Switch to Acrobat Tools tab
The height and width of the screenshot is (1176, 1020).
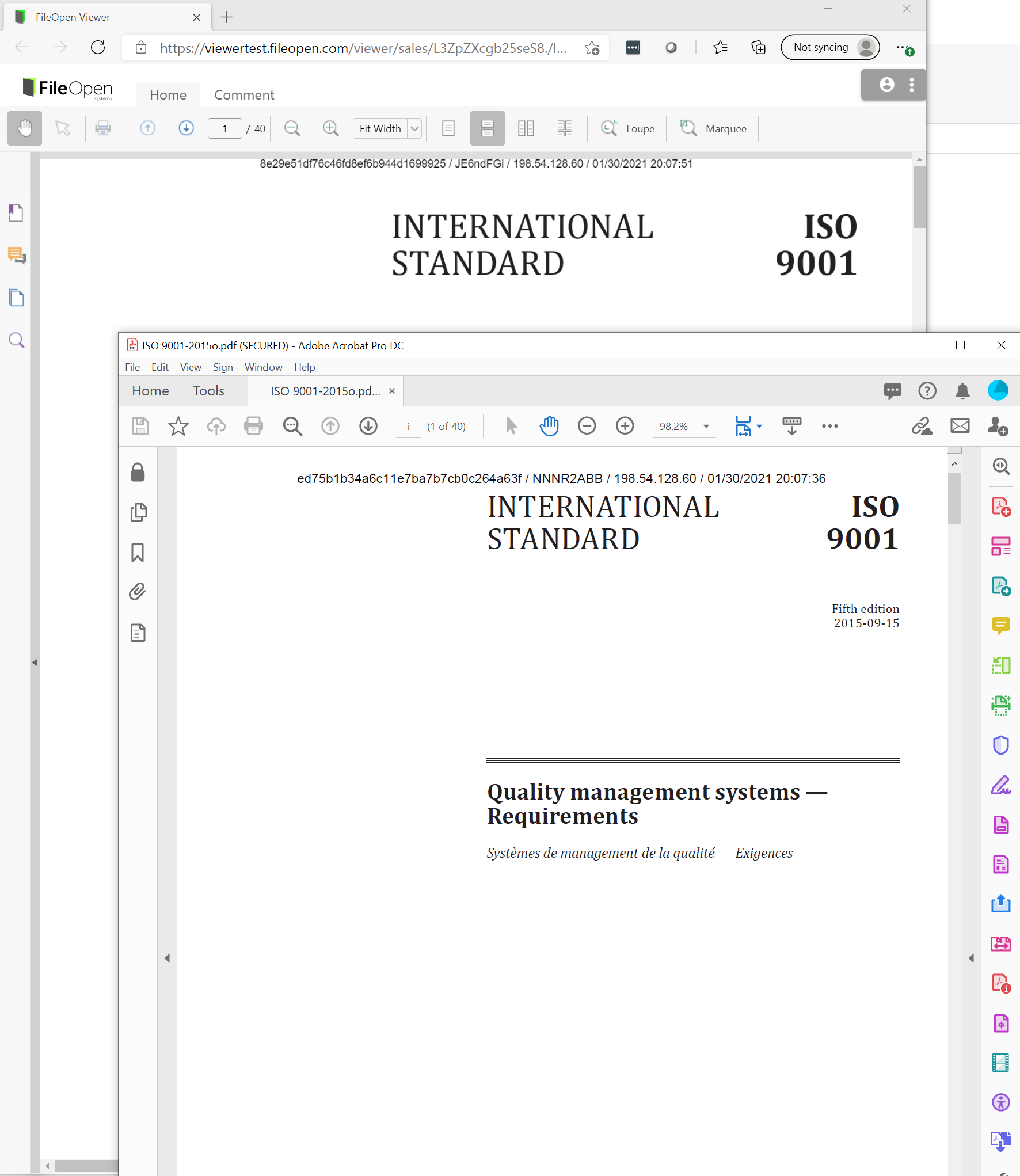click(x=208, y=391)
